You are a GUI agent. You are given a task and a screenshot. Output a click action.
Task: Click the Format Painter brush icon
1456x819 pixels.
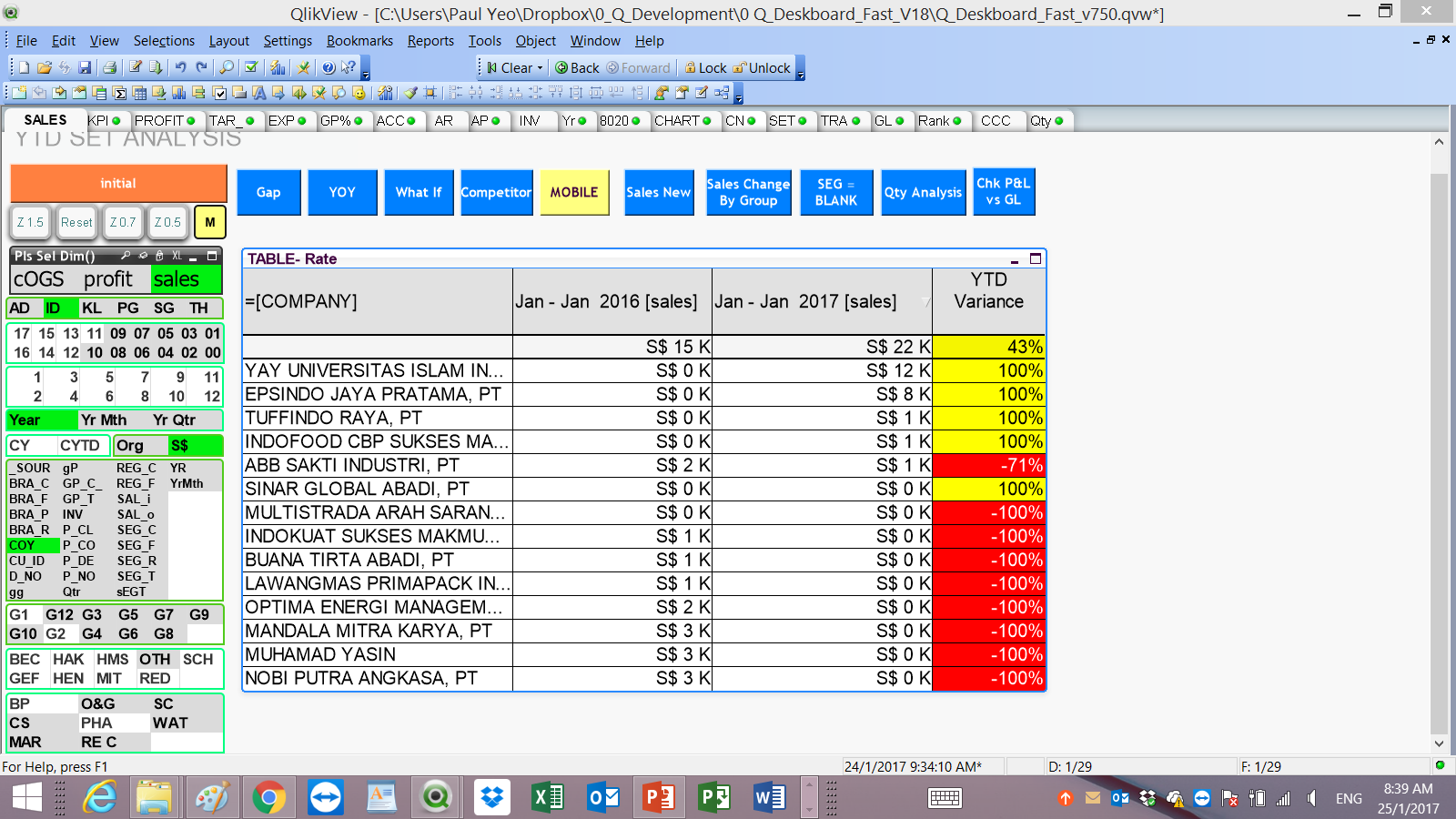[410, 93]
